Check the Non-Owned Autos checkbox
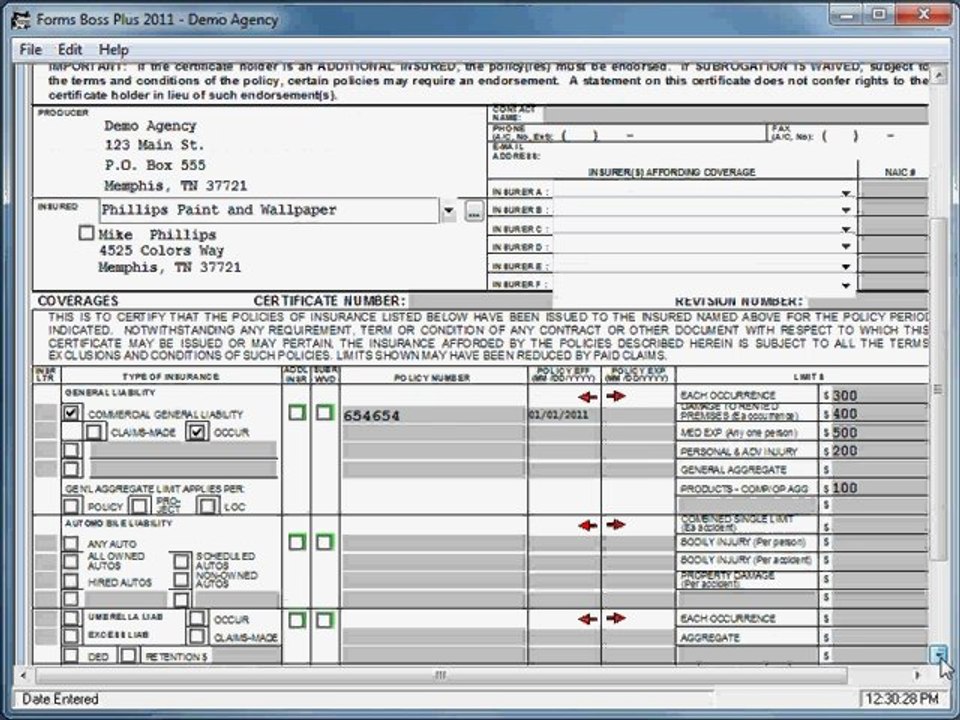 [181, 579]
